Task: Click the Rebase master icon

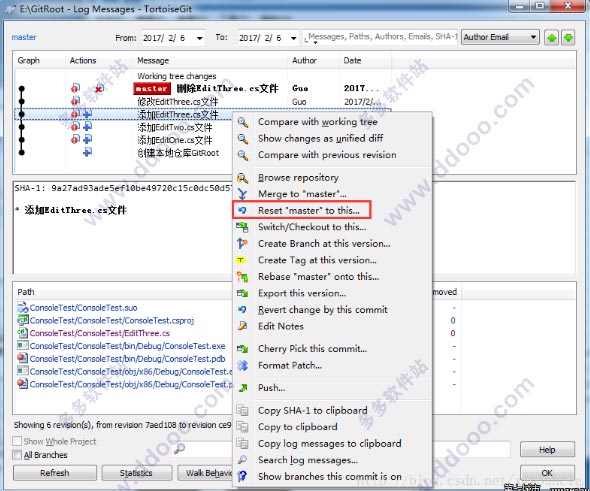Action: tap(243, 277)
